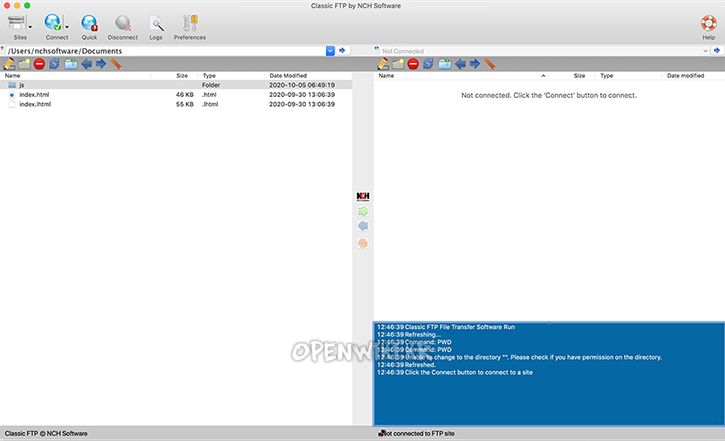Click the new folder icon in remote pane

point(397,64)
